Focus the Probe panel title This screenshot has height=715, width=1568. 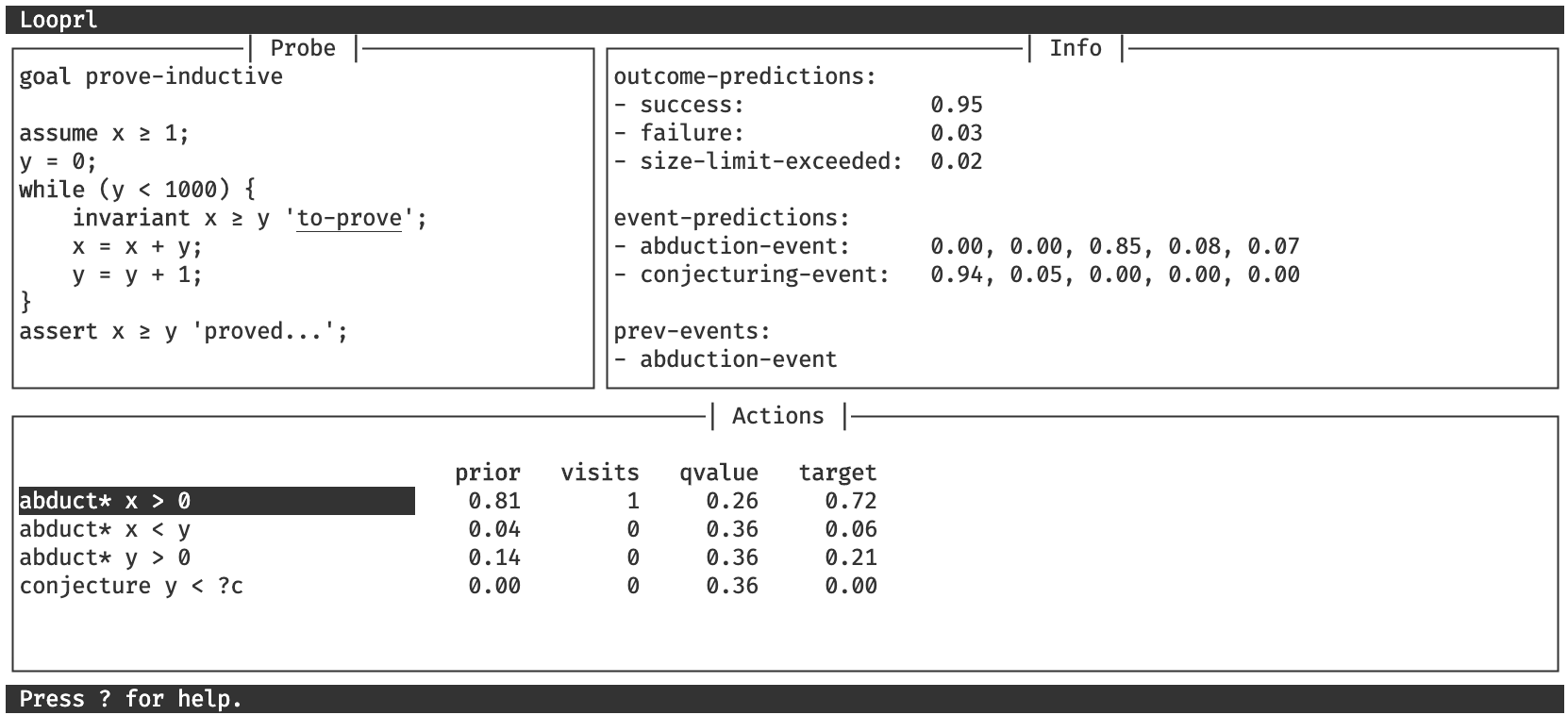(x=303, y=48)
